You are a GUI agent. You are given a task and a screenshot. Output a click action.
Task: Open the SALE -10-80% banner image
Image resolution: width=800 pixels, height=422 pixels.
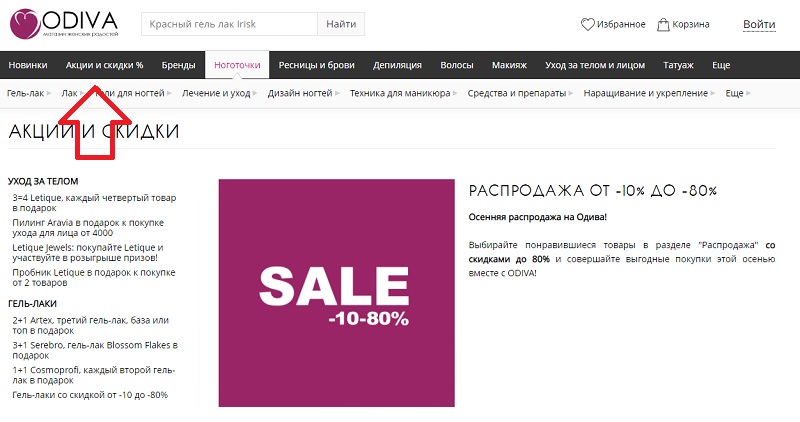(x=337, y=293)
